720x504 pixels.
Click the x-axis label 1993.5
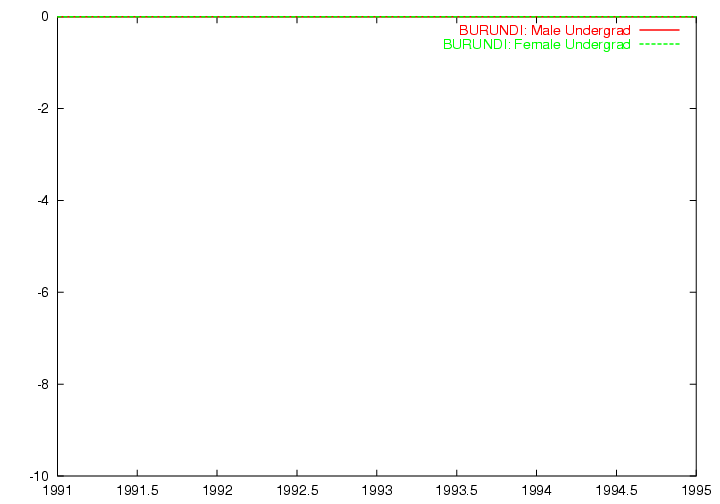[457, 490]
